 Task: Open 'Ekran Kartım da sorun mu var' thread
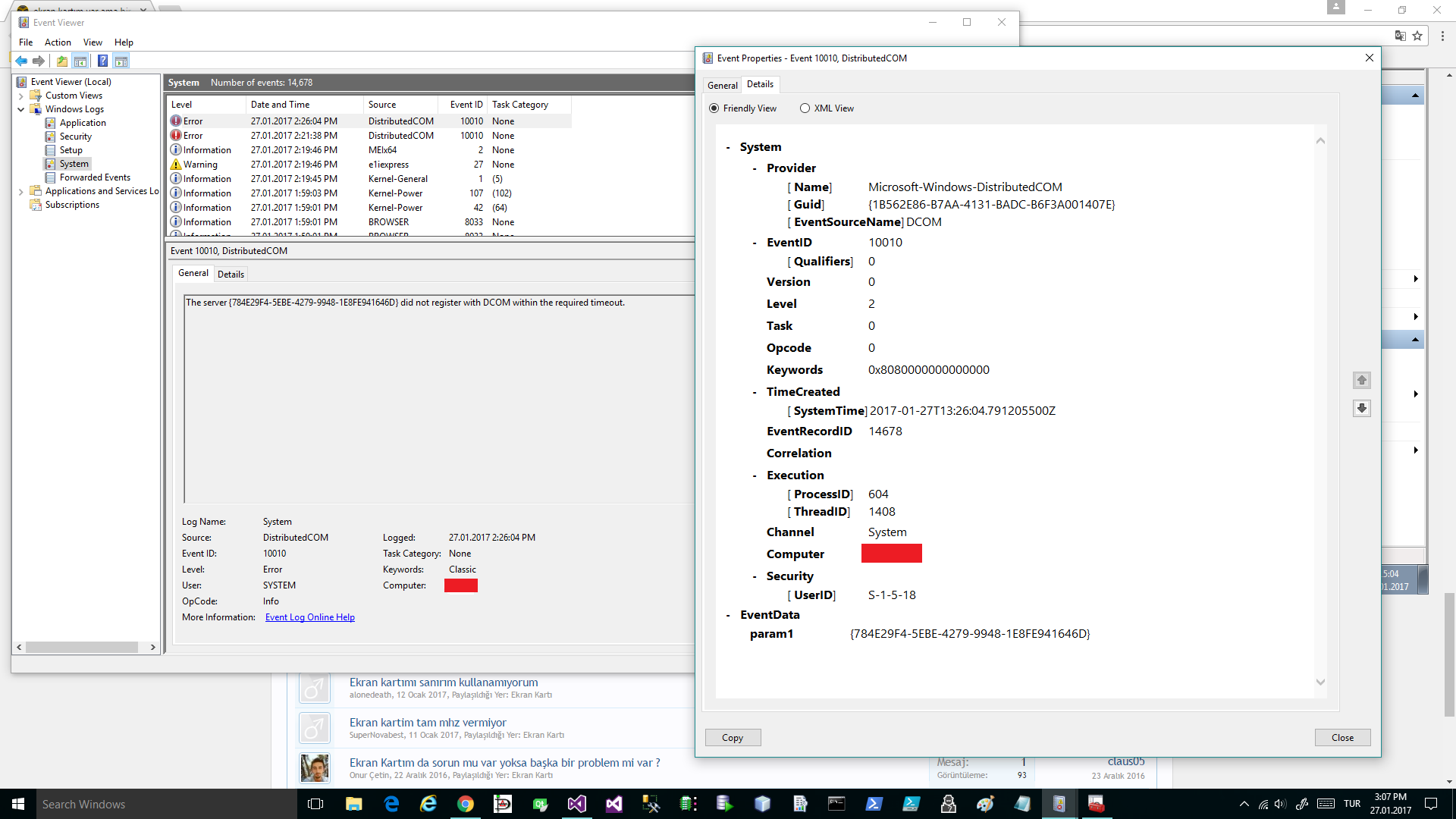(x=505, y=763)
